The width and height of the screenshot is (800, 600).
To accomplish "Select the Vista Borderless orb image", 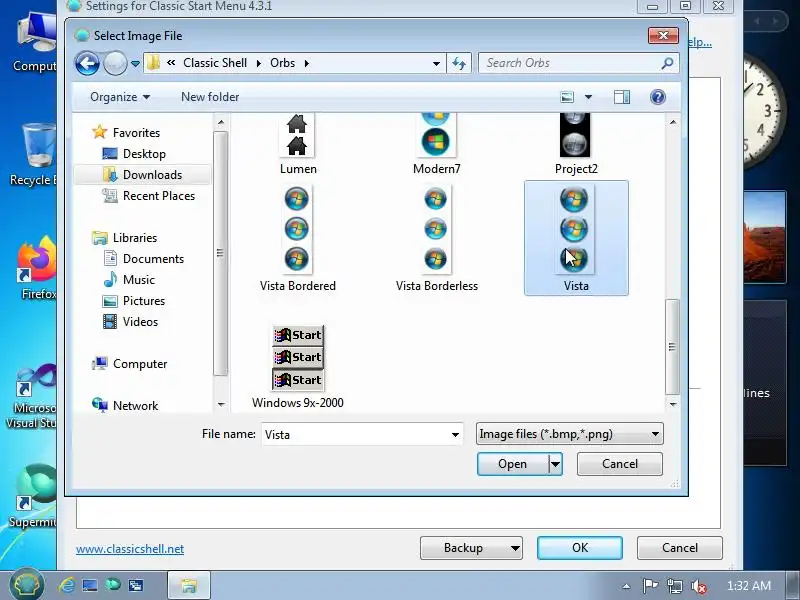I will (x=436, y=239).
